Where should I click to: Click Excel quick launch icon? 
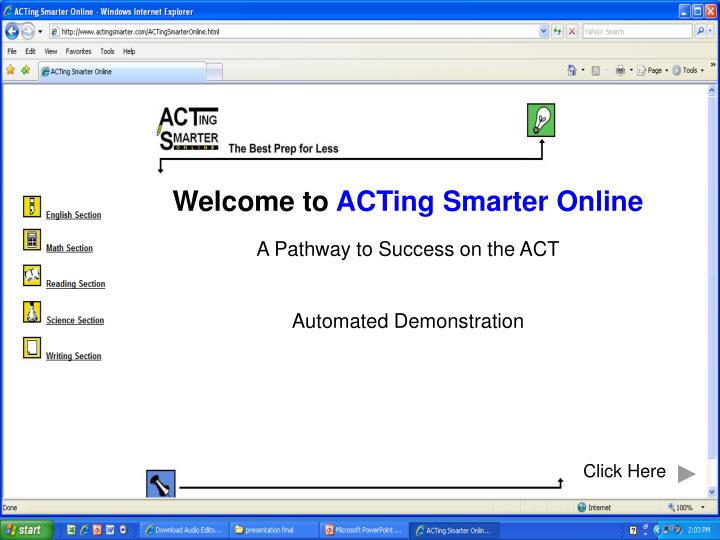(x=71, y=530)
